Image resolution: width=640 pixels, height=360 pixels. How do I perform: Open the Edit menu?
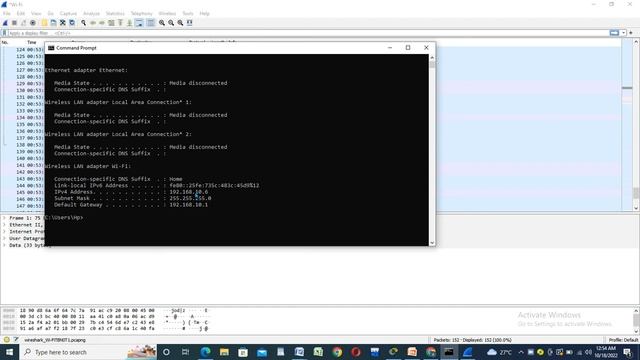click(x=21, y=13)
